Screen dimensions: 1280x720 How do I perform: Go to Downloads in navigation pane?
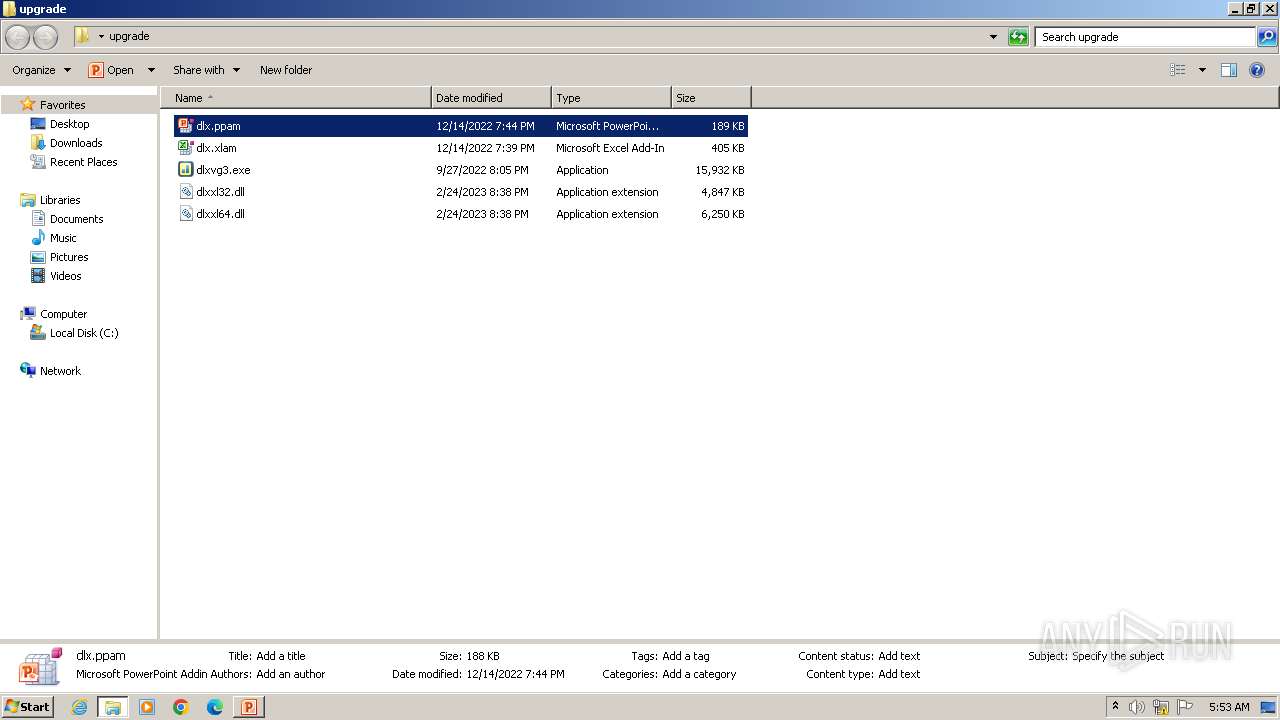tap(76, 143)
